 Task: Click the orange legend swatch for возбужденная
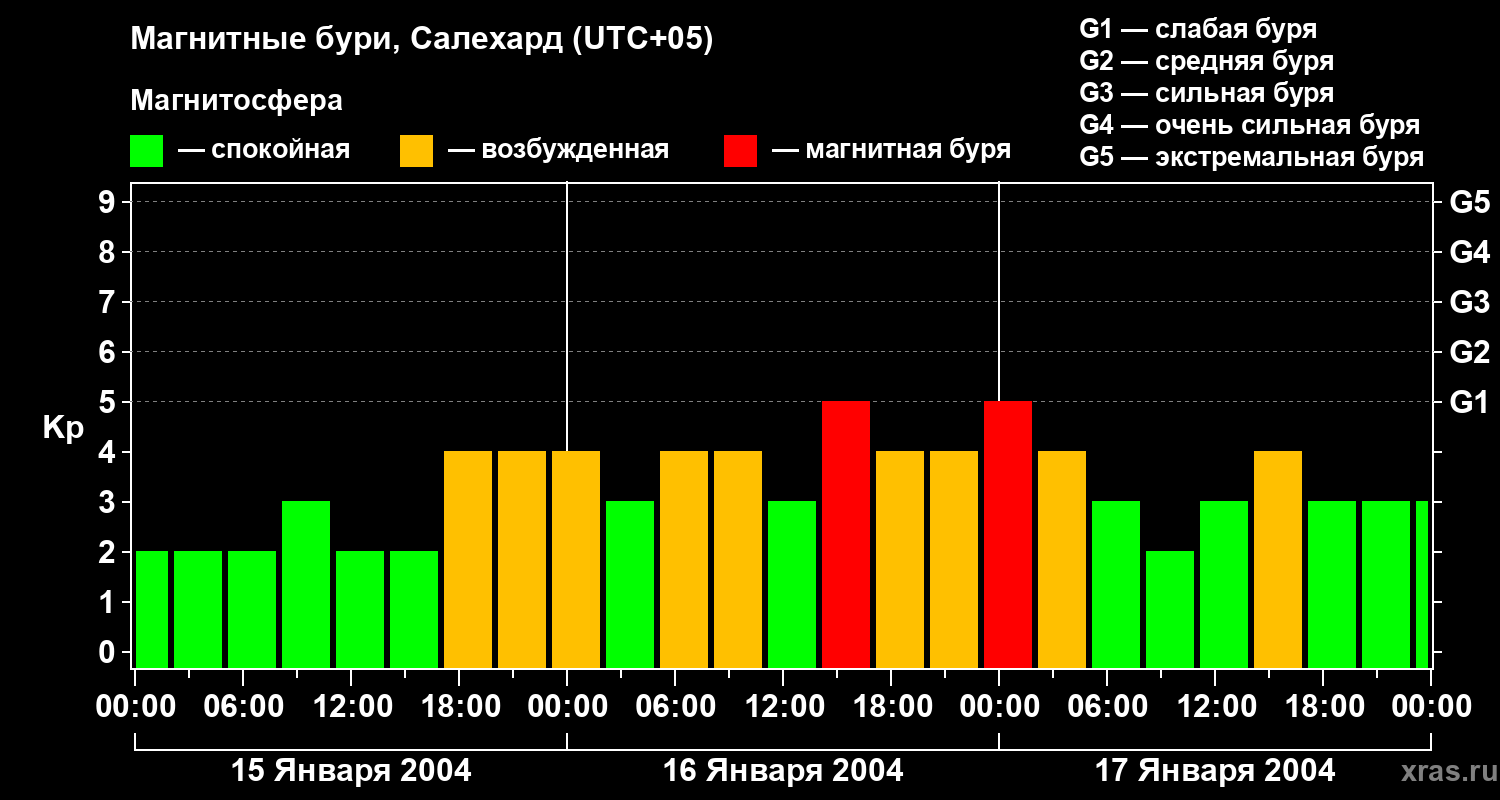[416, 151]
